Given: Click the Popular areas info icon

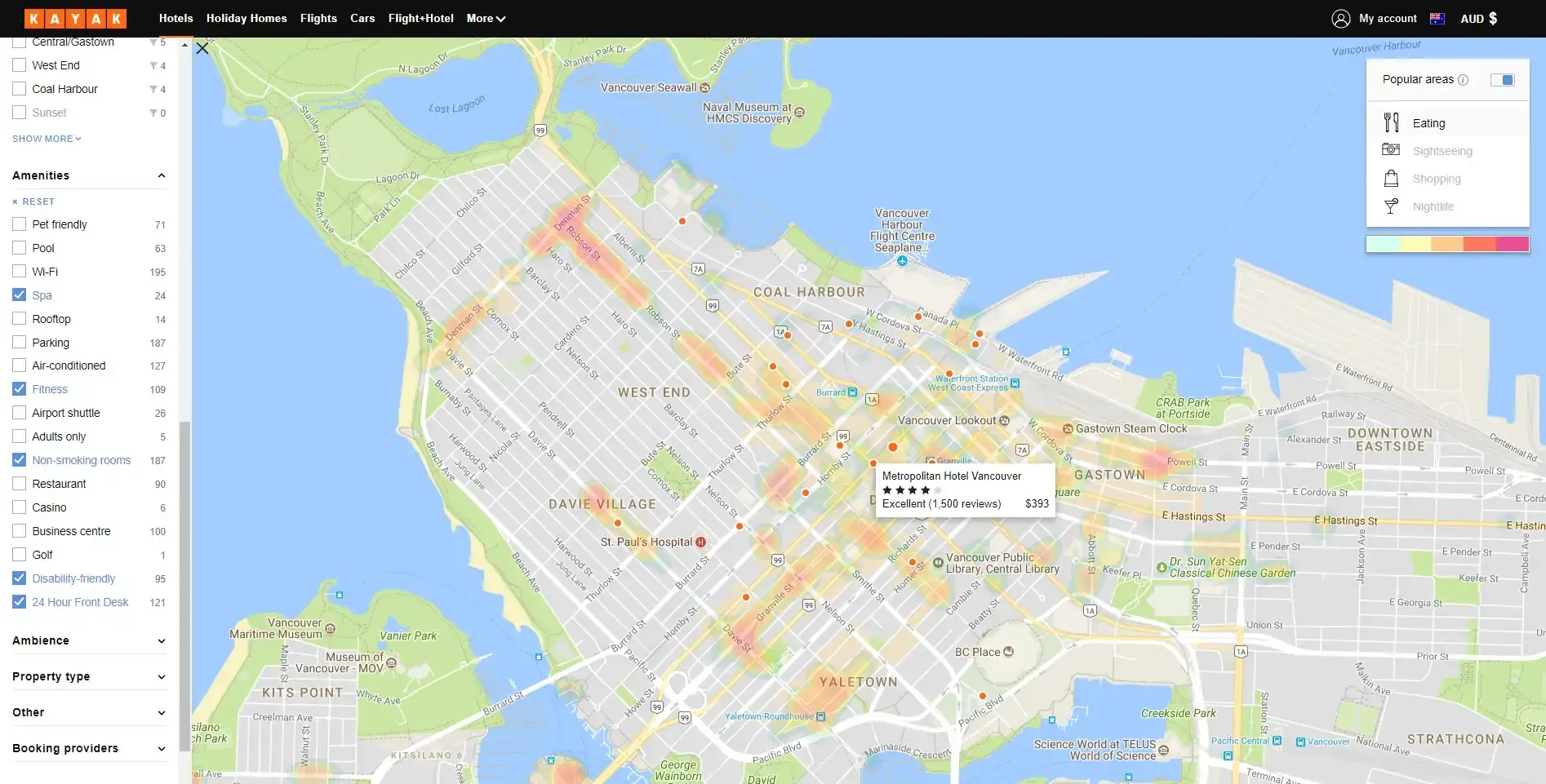Looking at the screenshot, I should (x=1463, y=80).
